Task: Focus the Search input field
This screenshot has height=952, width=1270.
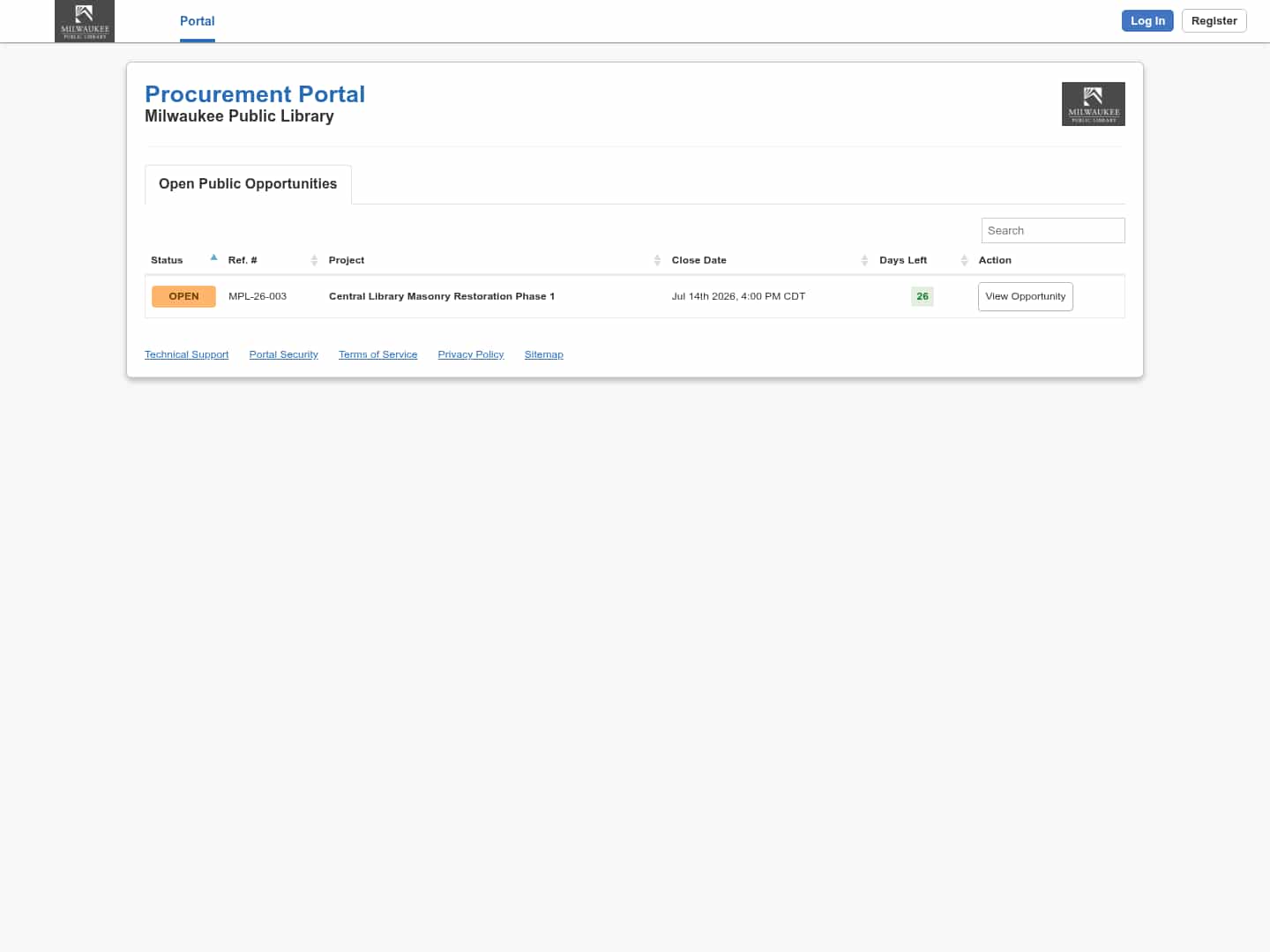Action: 1053,231
